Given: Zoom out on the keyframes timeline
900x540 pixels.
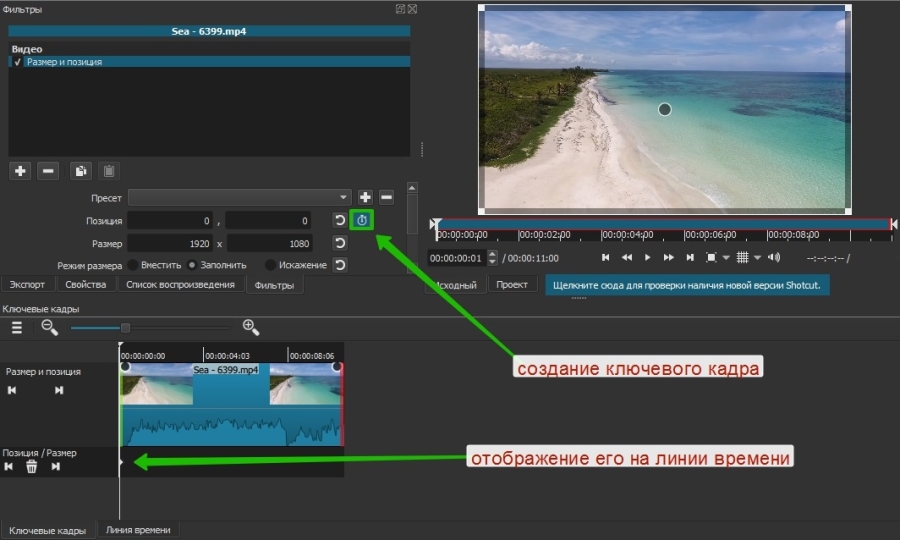Looking at the screenshot, I should click(x=49, y=327).
